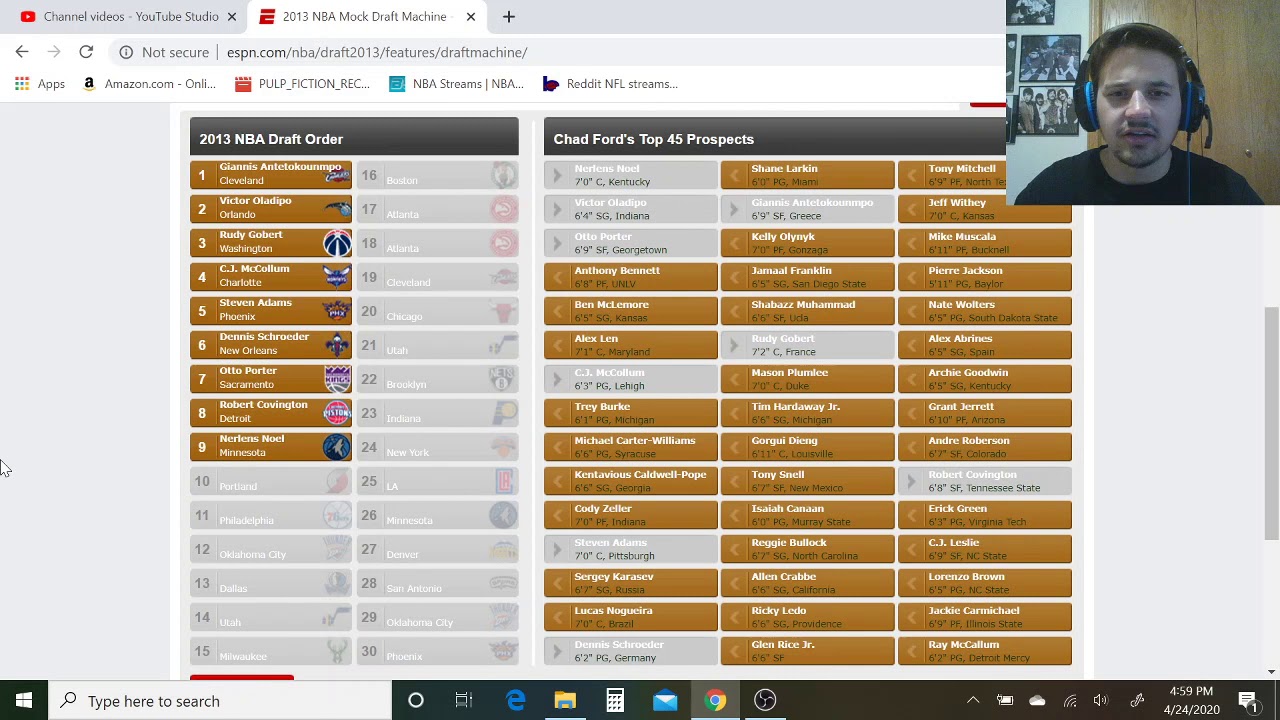Viewport: 1280px width, 720px height.
Task: Click the Minnesota logo at pick 9
Action: pyautogui.click(x=337, y=447)
